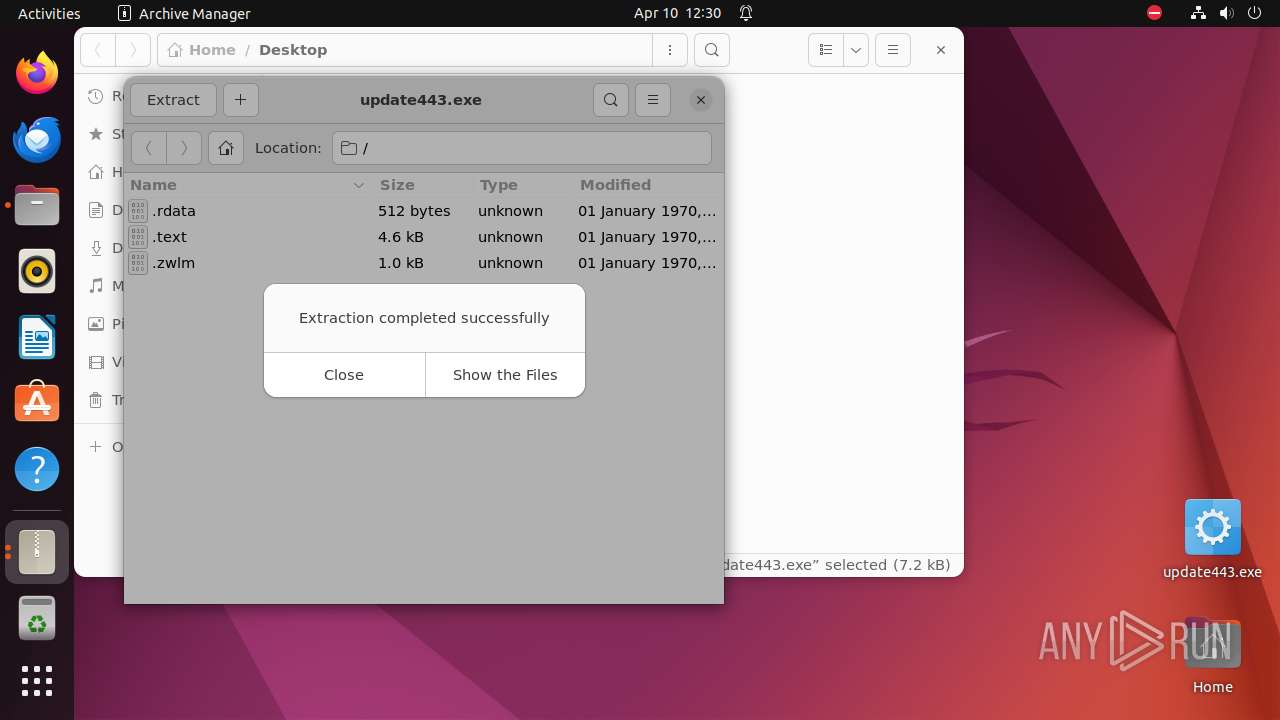Open Help from the dock
Screen dimensions: 1280x720
point(37,469)
